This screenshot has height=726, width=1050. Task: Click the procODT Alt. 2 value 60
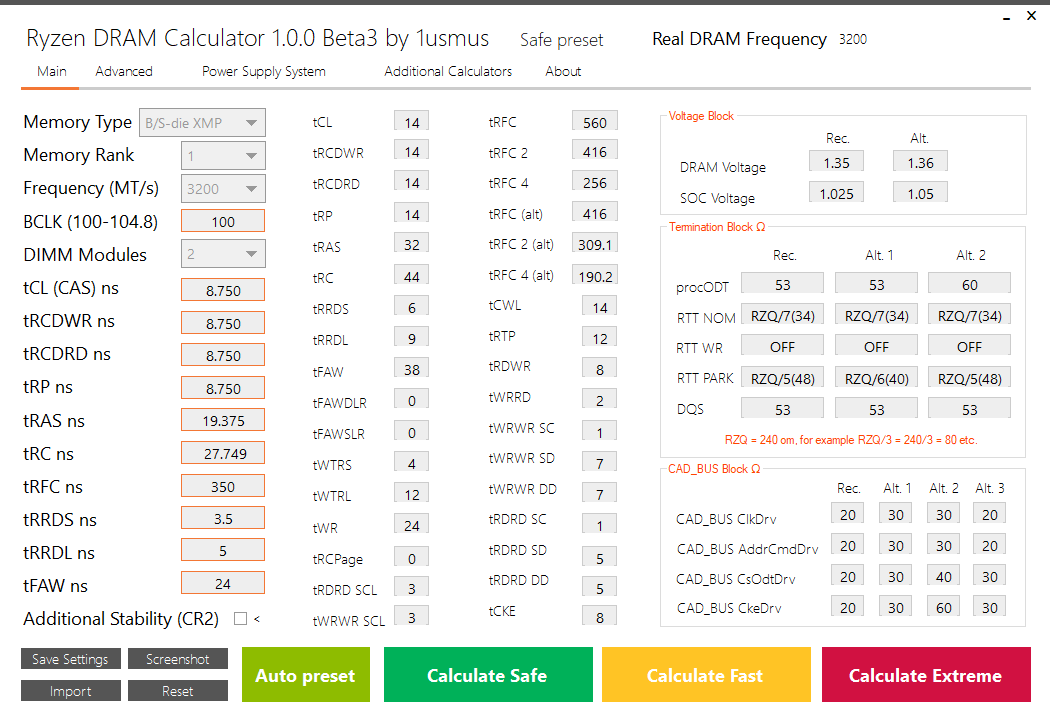click(x=969, y=284)
